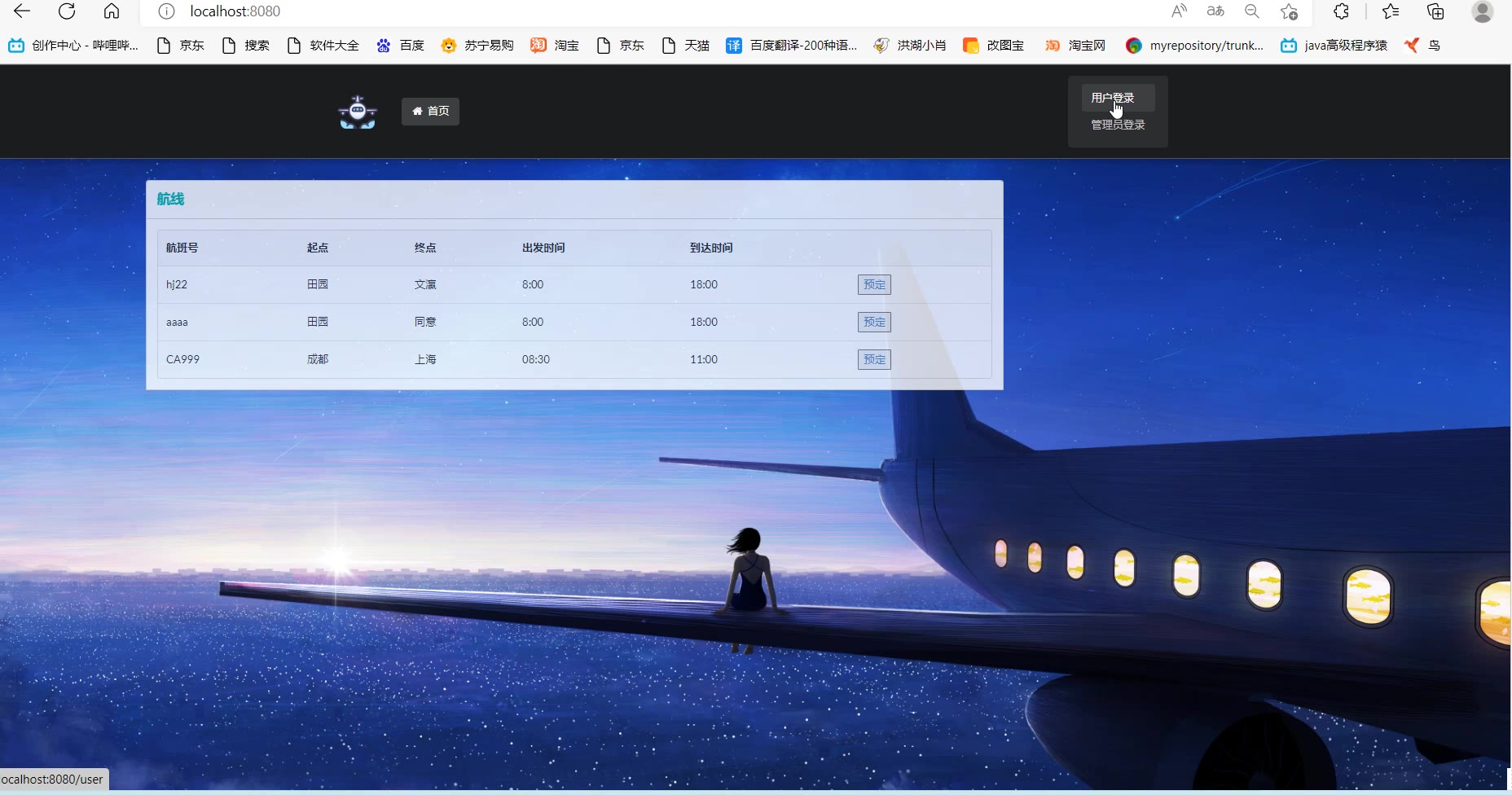Click departure time 08:30
The width and height of the screenshot is (1512, 795).
[536, 359]
